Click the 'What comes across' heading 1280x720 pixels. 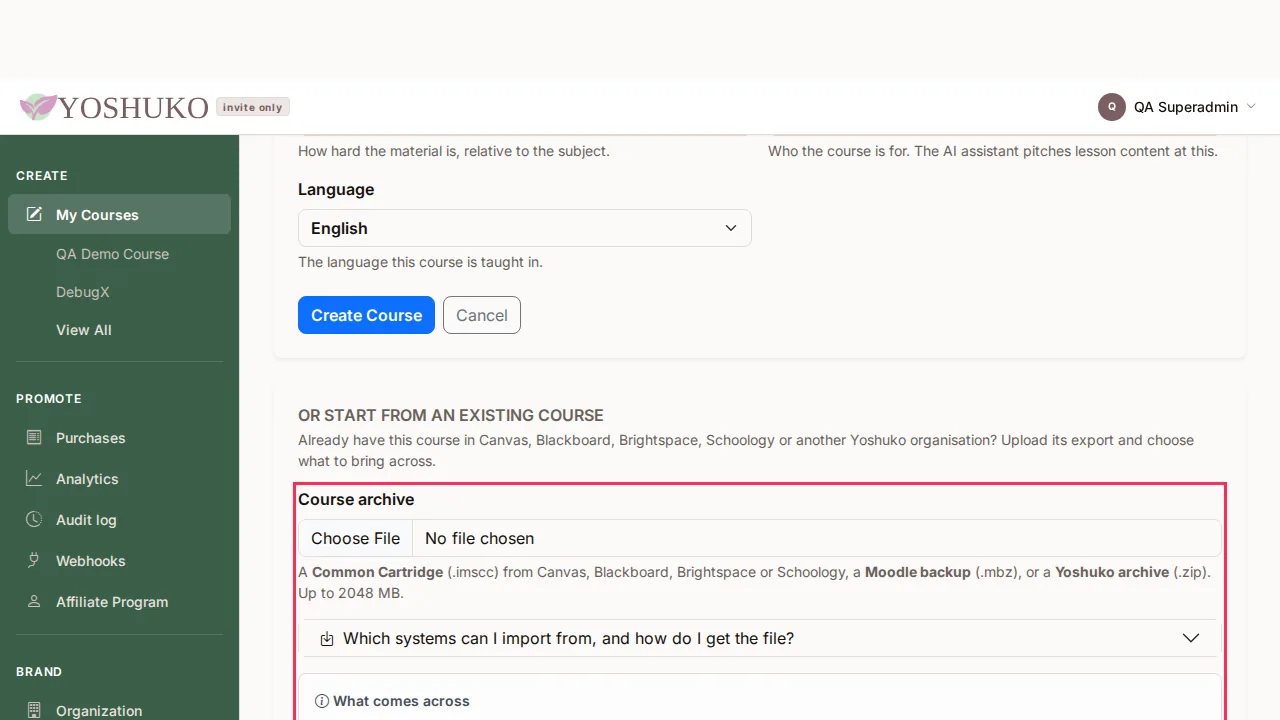click(401, 701)
